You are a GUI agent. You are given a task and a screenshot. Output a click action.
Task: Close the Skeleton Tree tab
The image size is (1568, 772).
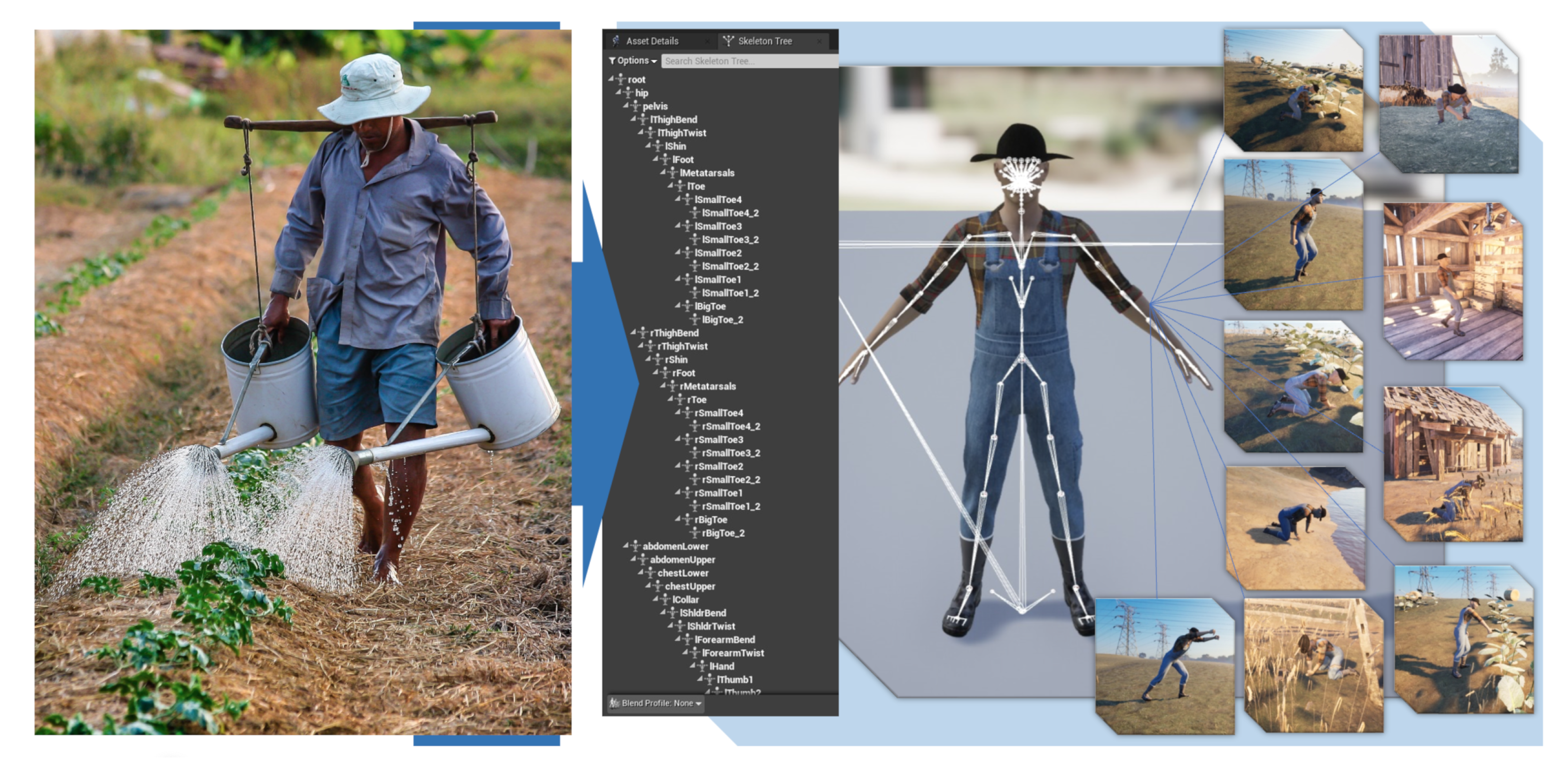point(819,41)
